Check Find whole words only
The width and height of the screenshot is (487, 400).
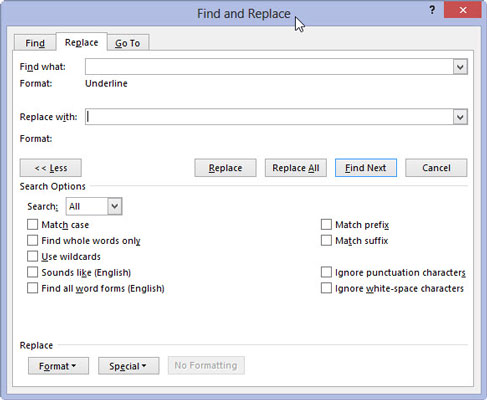point(32,240)
